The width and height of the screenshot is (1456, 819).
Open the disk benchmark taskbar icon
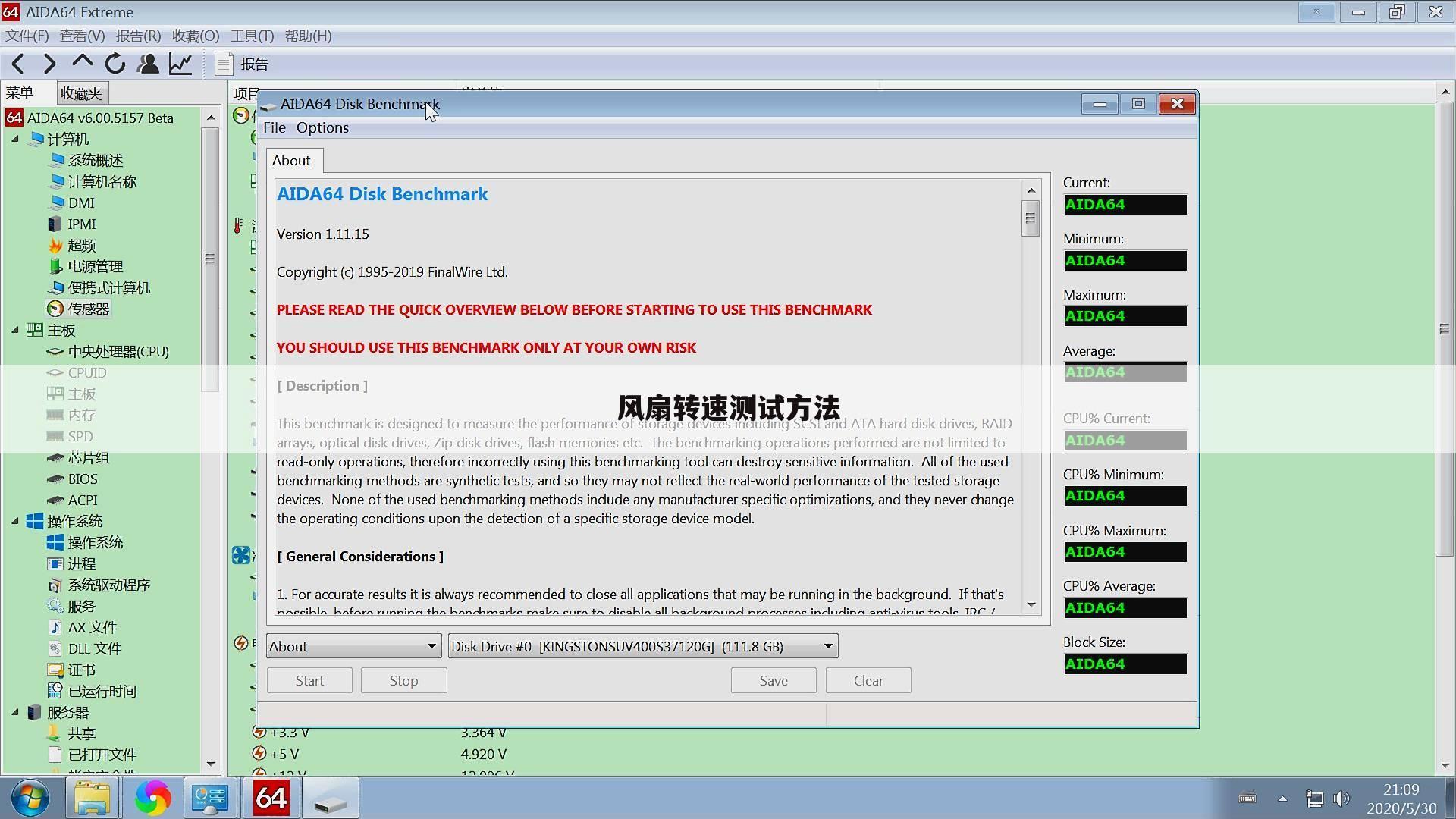point(331,799)
